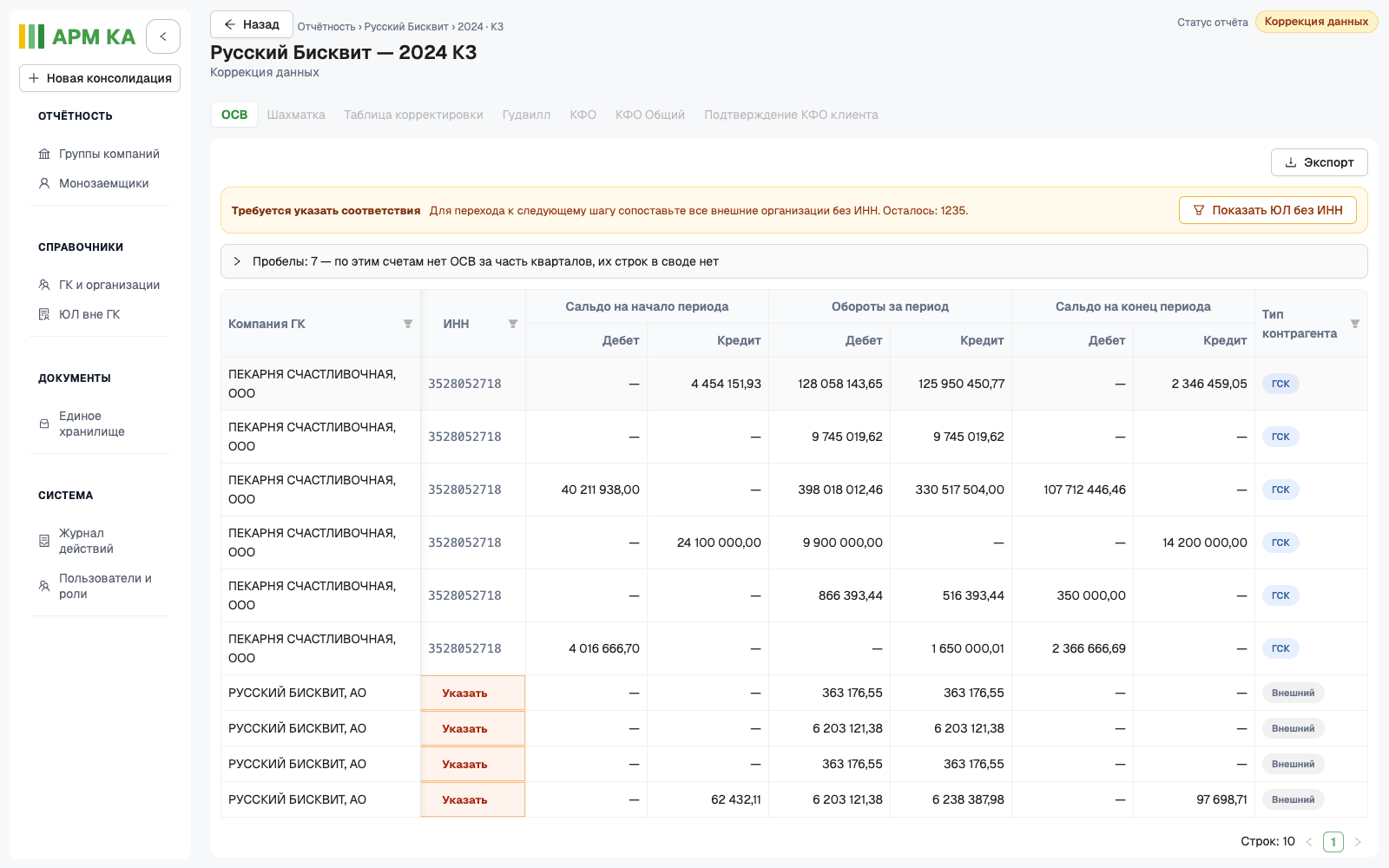Open the filter on Компания ГК column

[408, 324]
